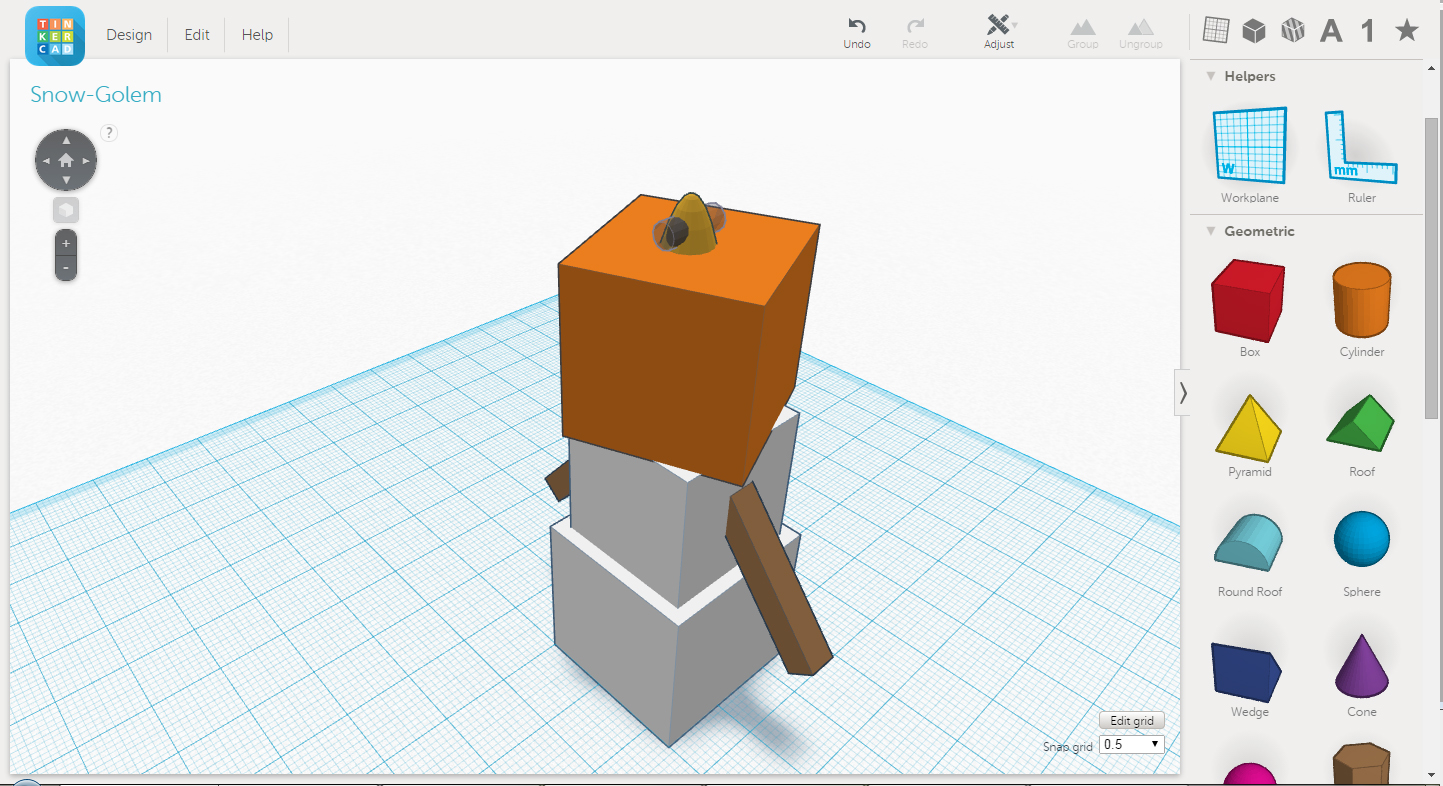Screen dimensions: 1443x786
Task: Select the green Roof shape
Action: coord(1361,435)
